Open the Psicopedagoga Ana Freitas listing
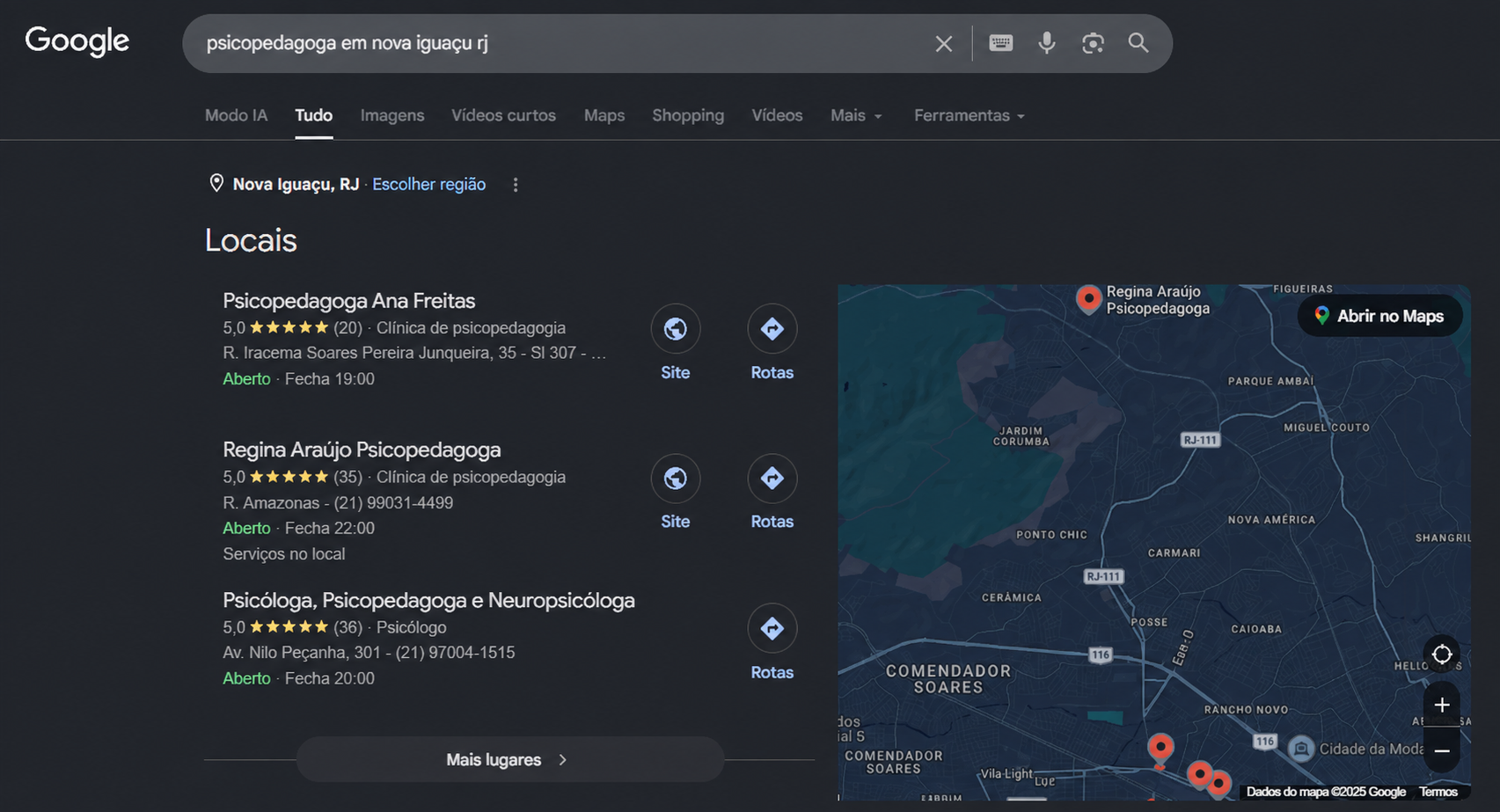The width and height of the screenshot is (1500, 812). click(348, 301)
